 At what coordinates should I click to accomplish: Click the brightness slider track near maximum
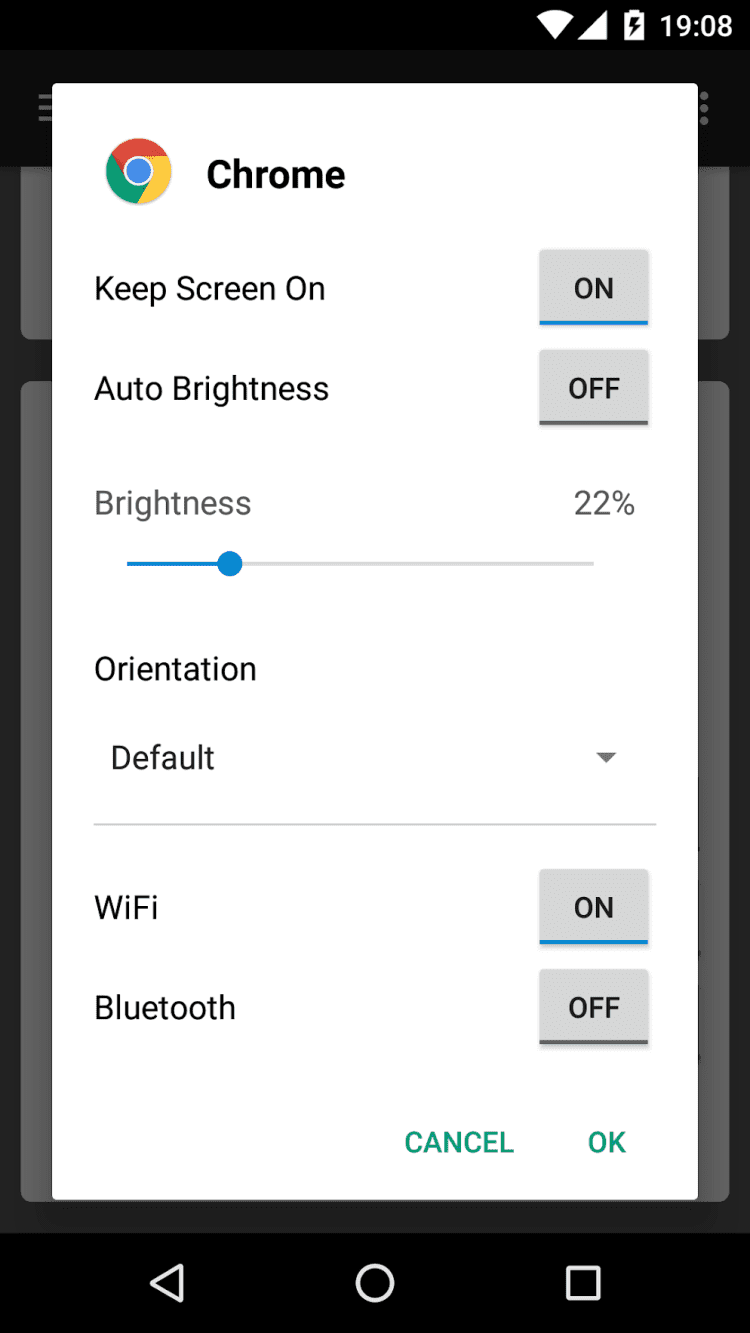580,564
